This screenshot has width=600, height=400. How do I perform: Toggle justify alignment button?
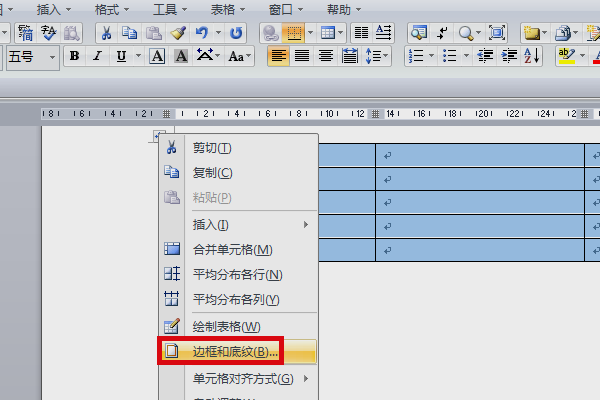coord(302,56)
